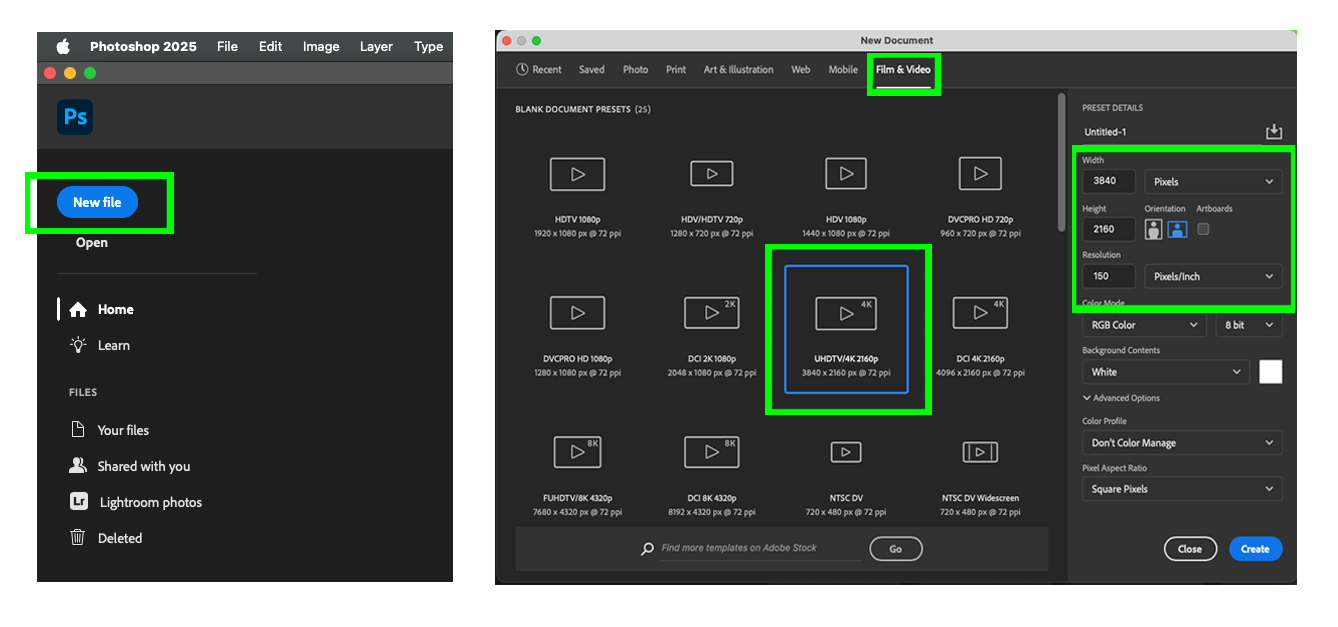This screenshot has width=1338, height=627.
Task: Choose the DCI 8K 4320p preset
Action: (x=712, y=475)
